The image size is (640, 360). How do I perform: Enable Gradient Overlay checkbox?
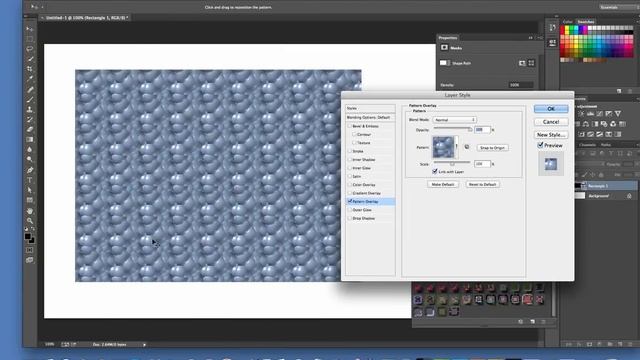pyautogui.click(x=350, y=193)
